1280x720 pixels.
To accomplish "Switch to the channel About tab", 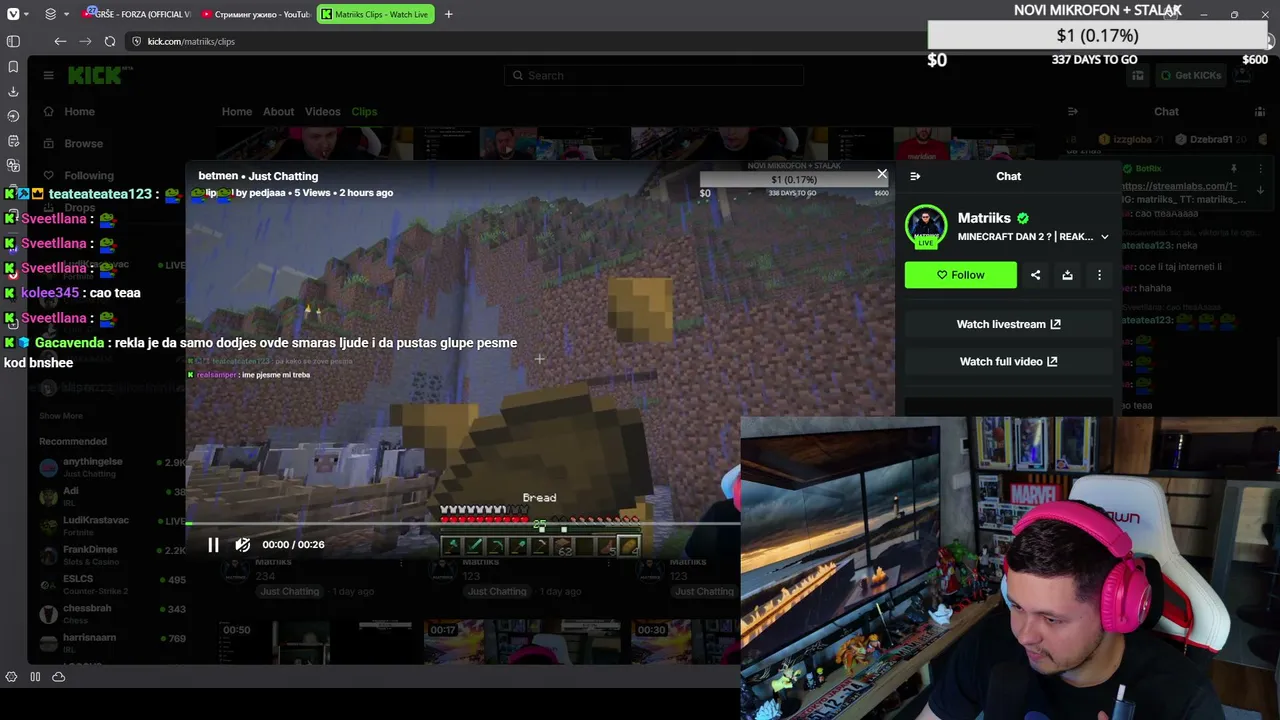I will tap(278, 112).
